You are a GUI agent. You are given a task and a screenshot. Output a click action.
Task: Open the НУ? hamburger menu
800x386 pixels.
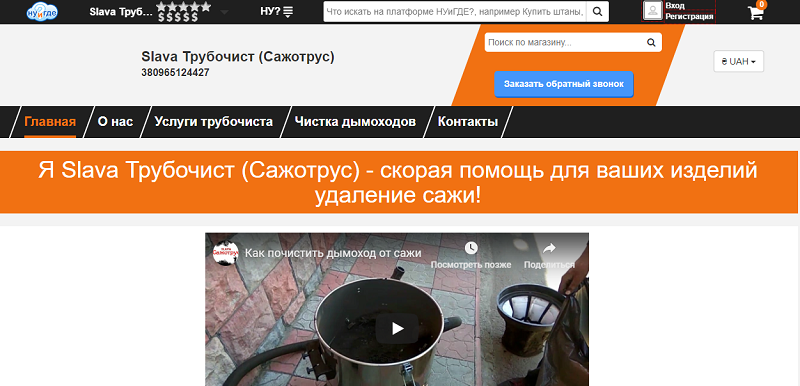coord(277,11)
